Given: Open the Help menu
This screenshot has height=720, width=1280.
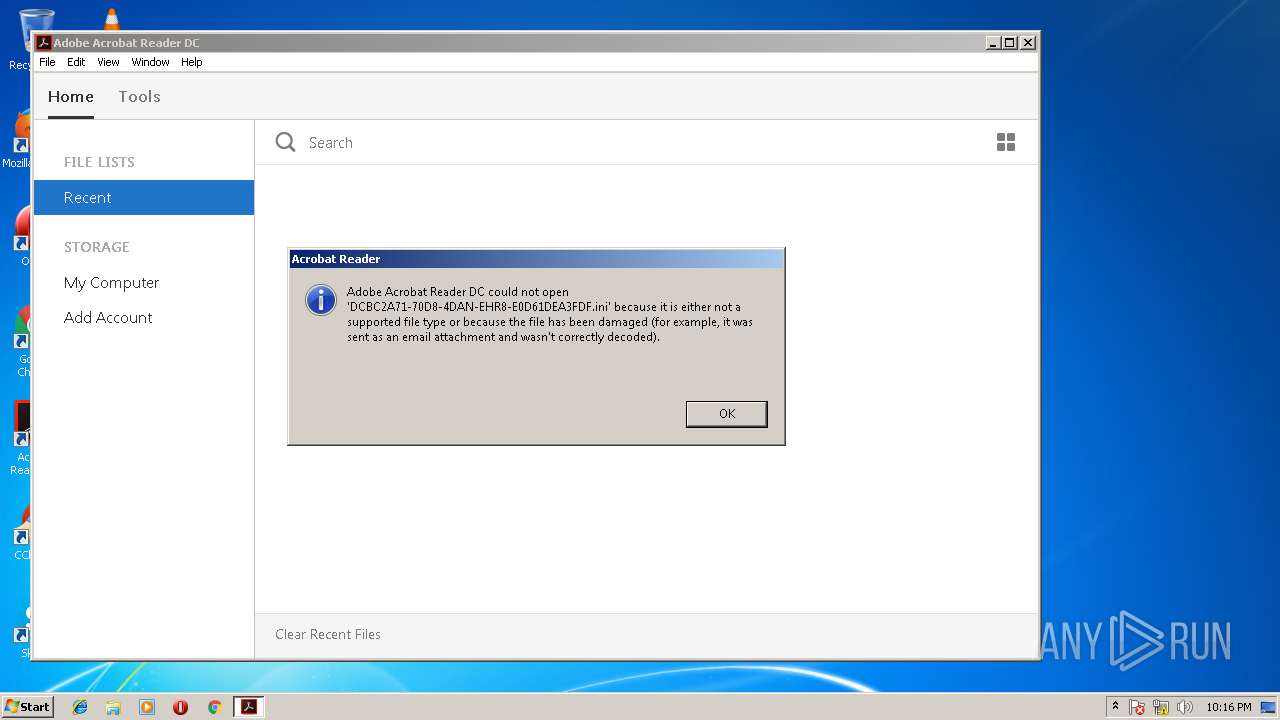Looking at the screenshot, I should 191,62.
